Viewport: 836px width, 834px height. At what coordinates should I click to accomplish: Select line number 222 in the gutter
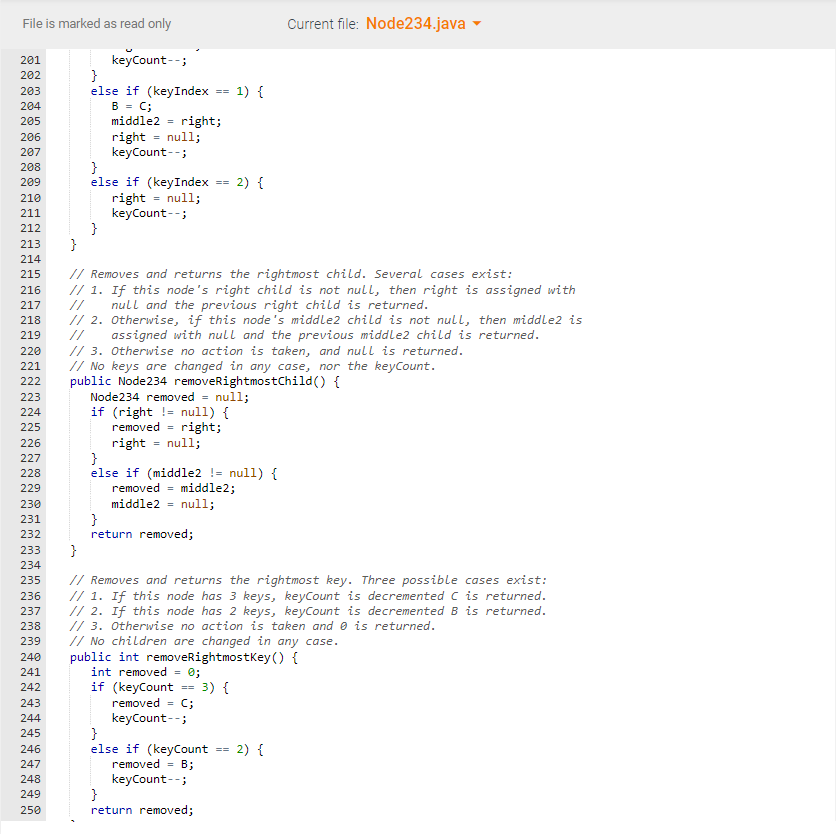point(30,381)
